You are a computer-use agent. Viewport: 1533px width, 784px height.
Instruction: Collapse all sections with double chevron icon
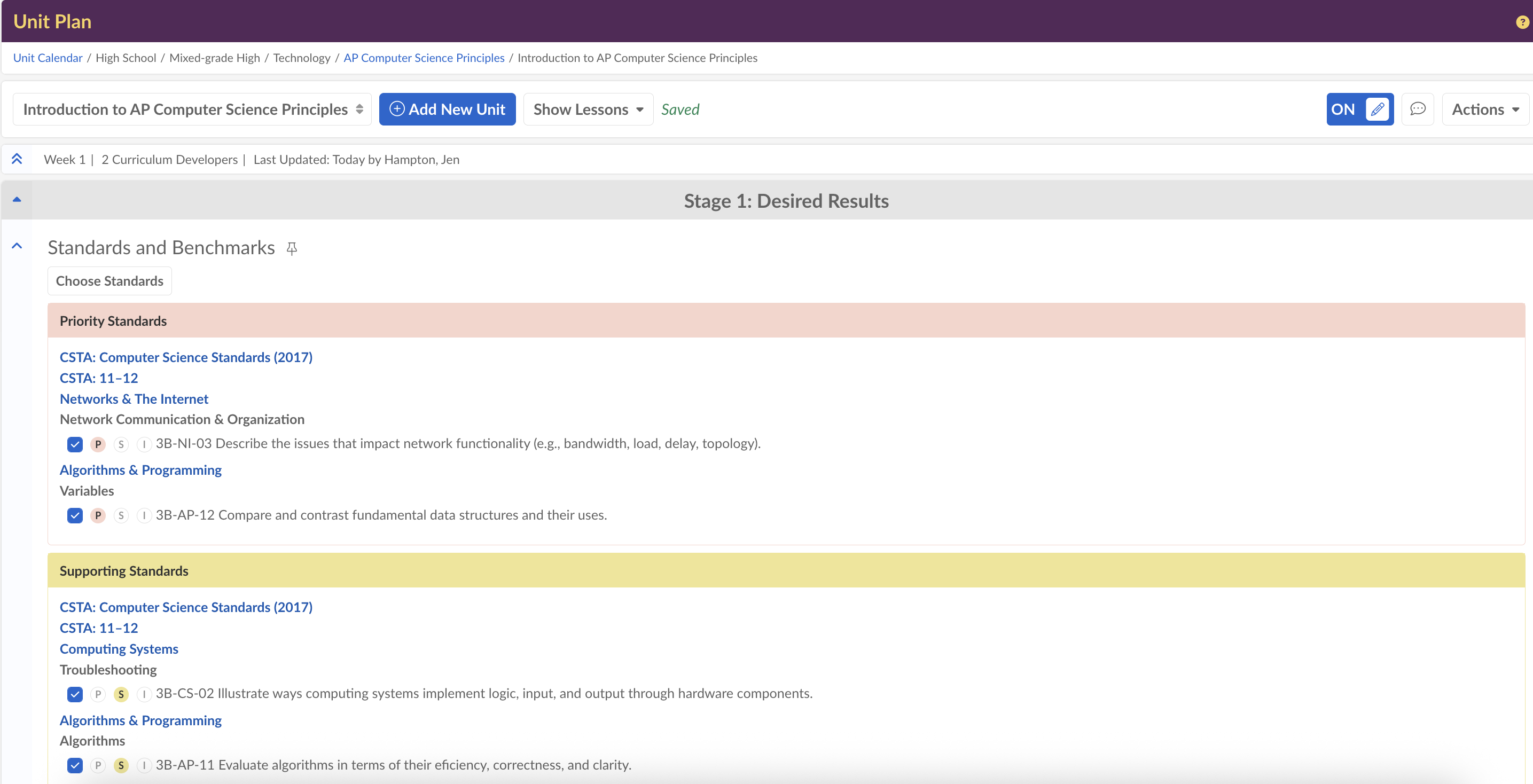coord(17,159)
